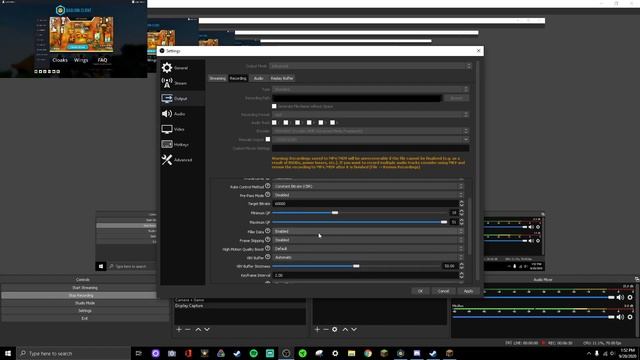Move scene up with the arrow icon
Screen dimensions: 640x360
click(x=198, y=329)
